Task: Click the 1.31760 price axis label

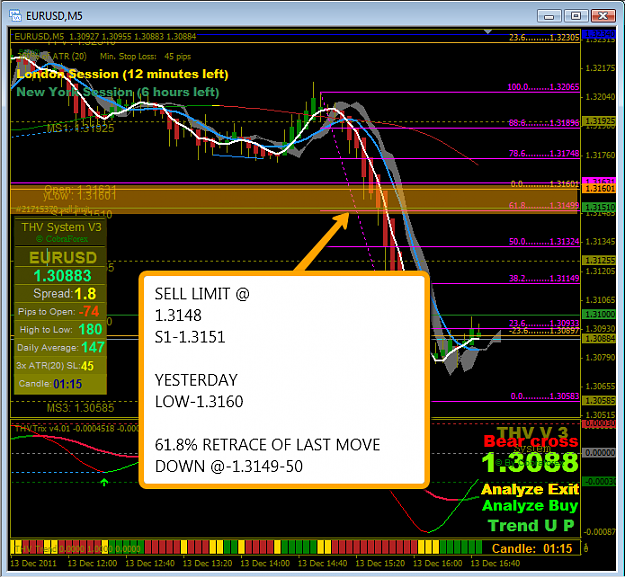Action: (600, 155)
